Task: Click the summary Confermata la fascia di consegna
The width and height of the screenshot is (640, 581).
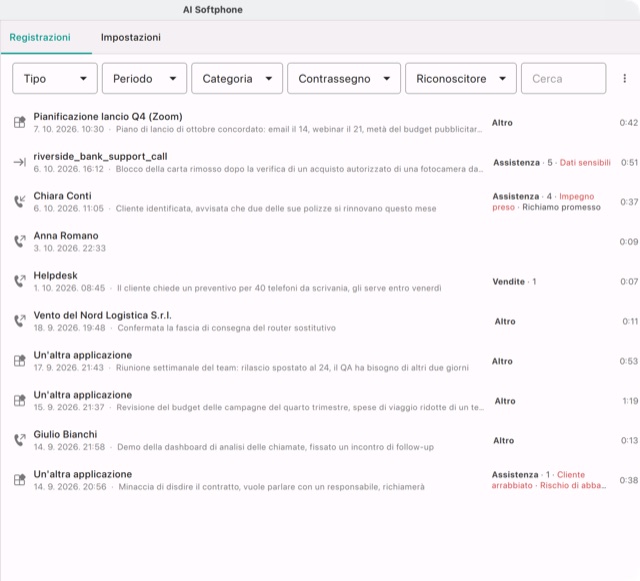Action: [x=227, y=328]
